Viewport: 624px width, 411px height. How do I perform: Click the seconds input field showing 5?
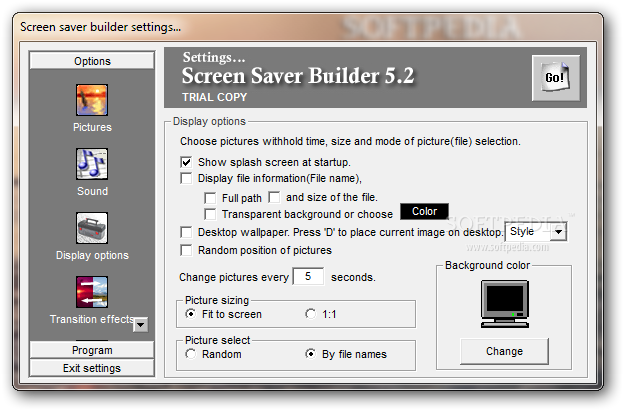(308, 277)
